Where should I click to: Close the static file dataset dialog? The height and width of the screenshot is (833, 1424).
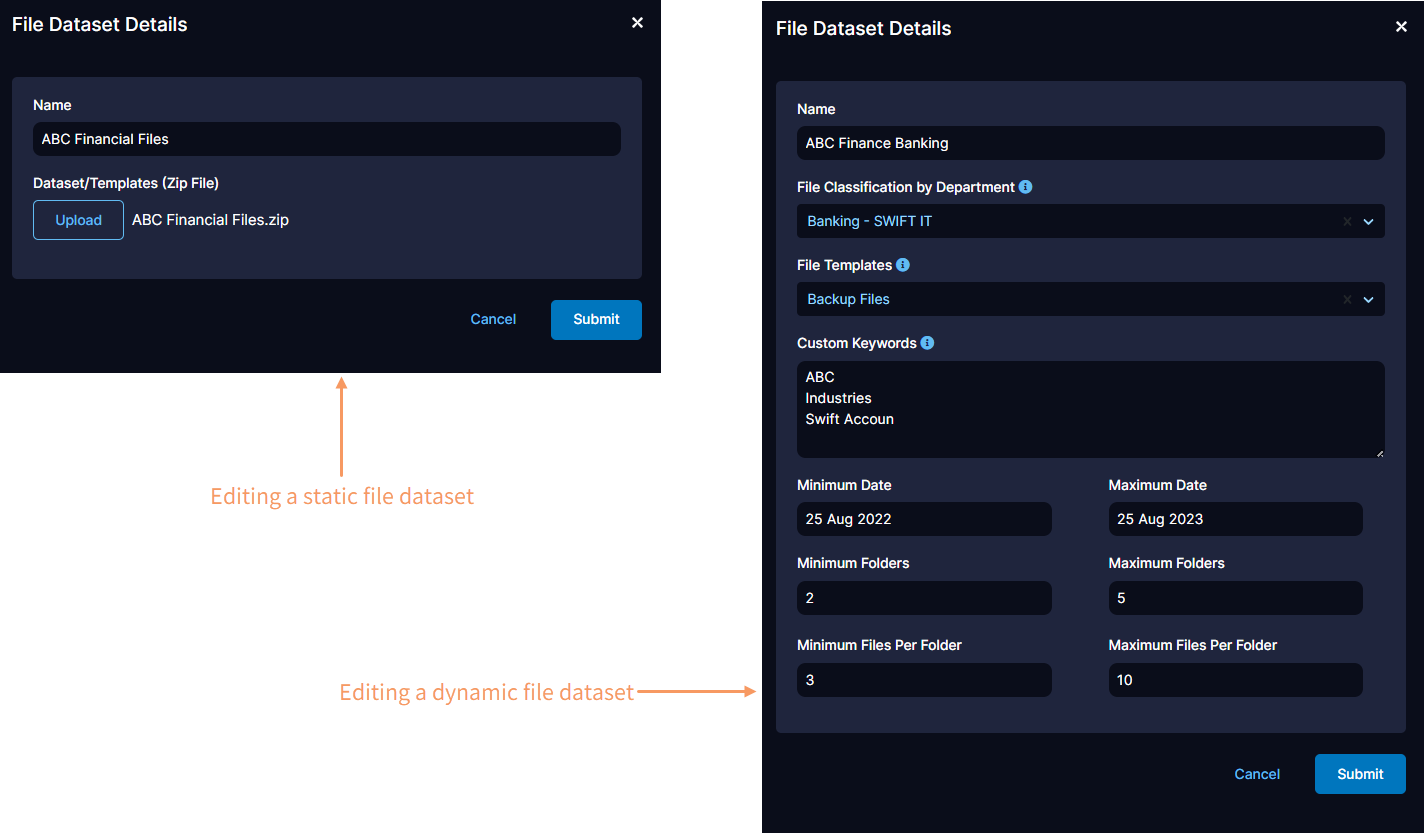(x=637, y=22)
